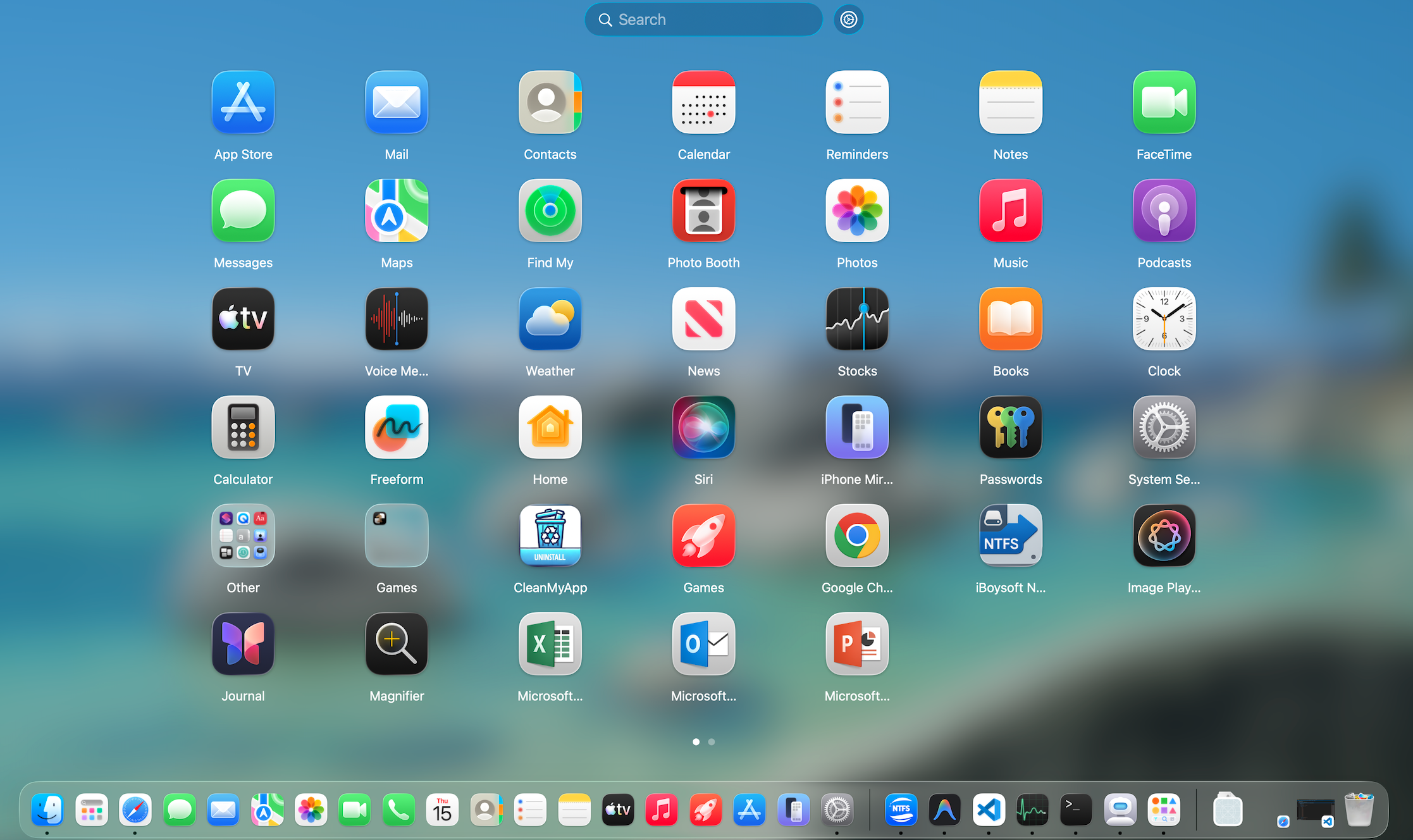Click inside the Search field
Viewport: 1413px width, 840px height.
click(x=703, y=20)
